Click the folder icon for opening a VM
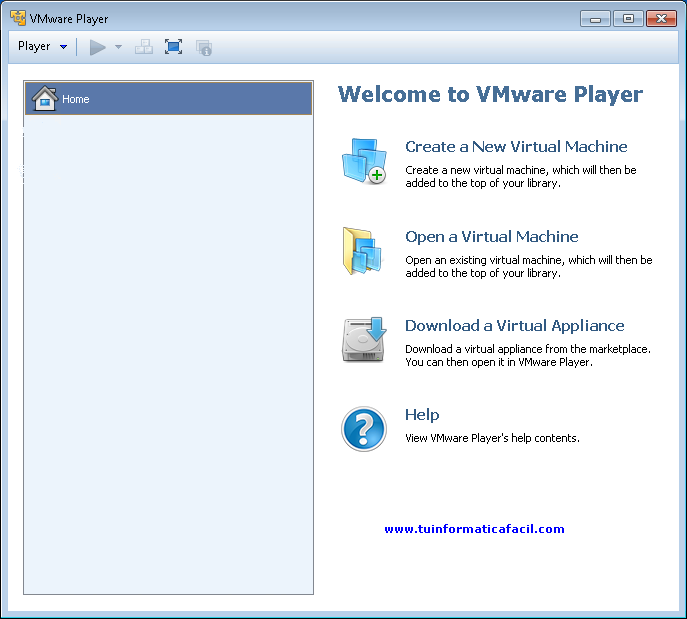Screen dimensions: 687x619 tap(363, 251)
